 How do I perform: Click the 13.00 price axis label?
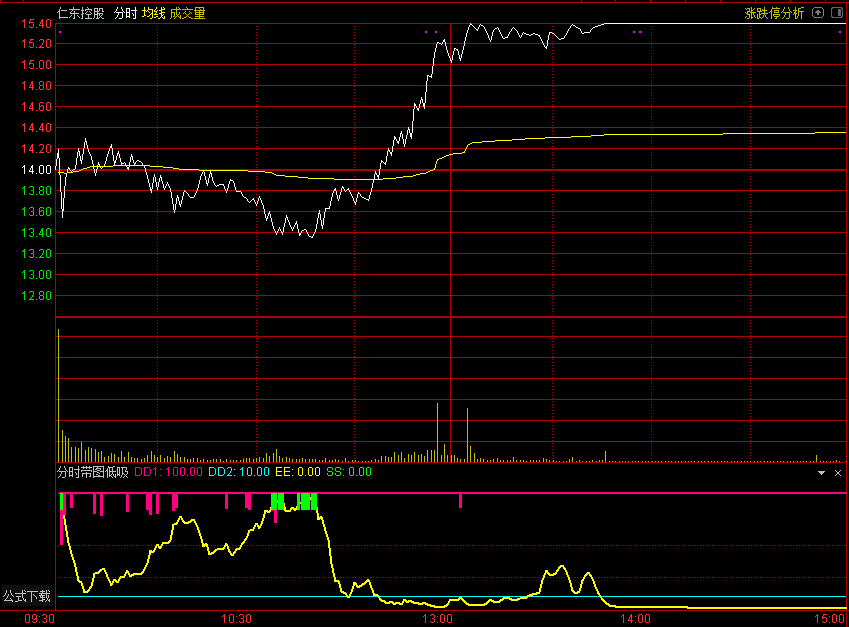point(36,275)
